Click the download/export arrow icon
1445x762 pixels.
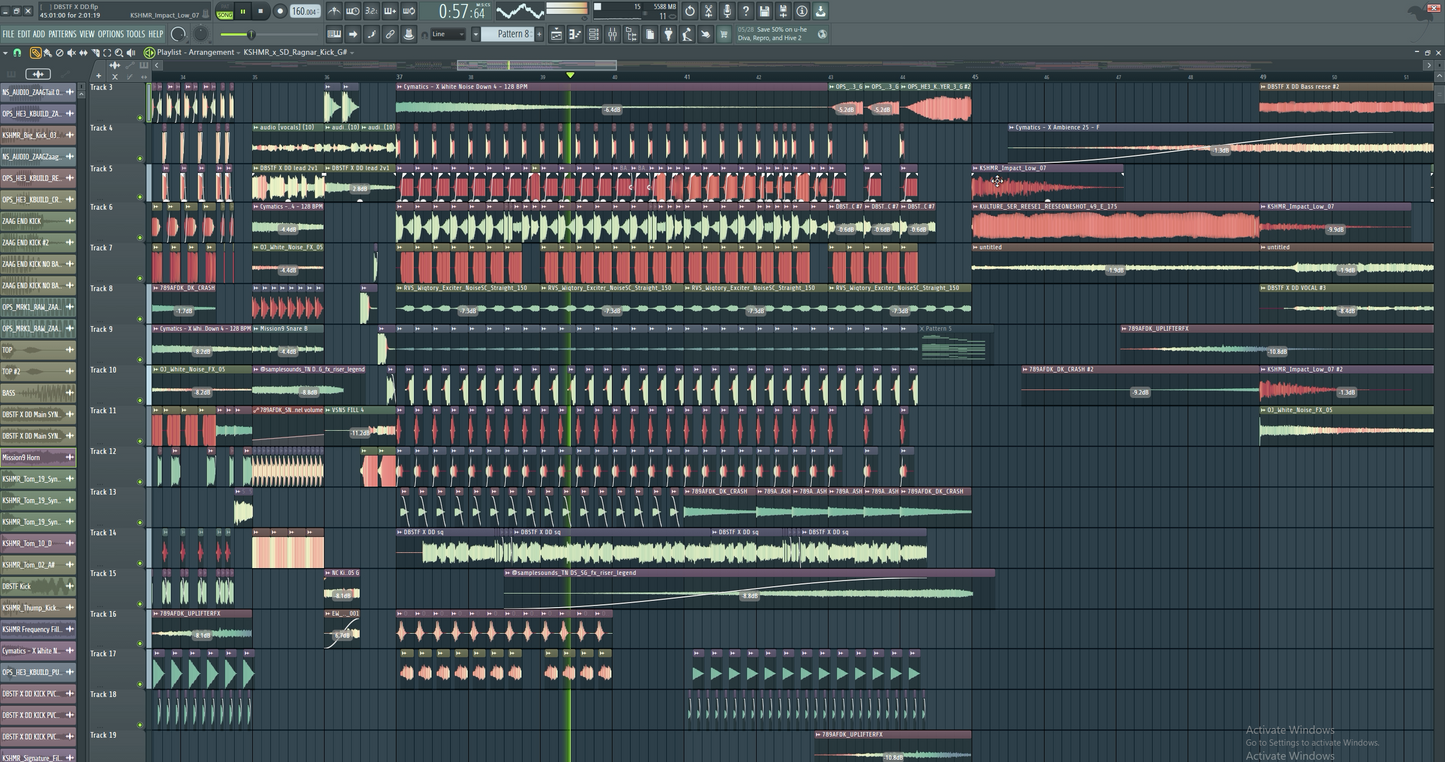coord(820,11)
